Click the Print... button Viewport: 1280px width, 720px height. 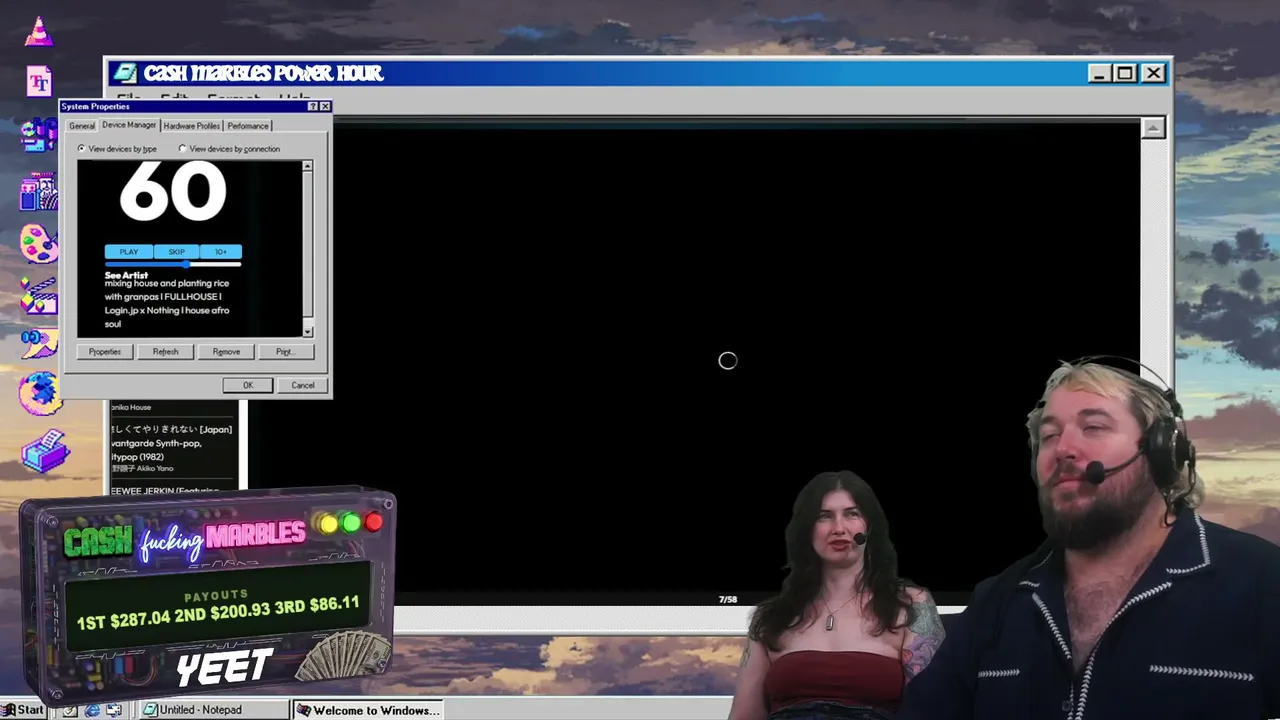click(x=285, y=352)
